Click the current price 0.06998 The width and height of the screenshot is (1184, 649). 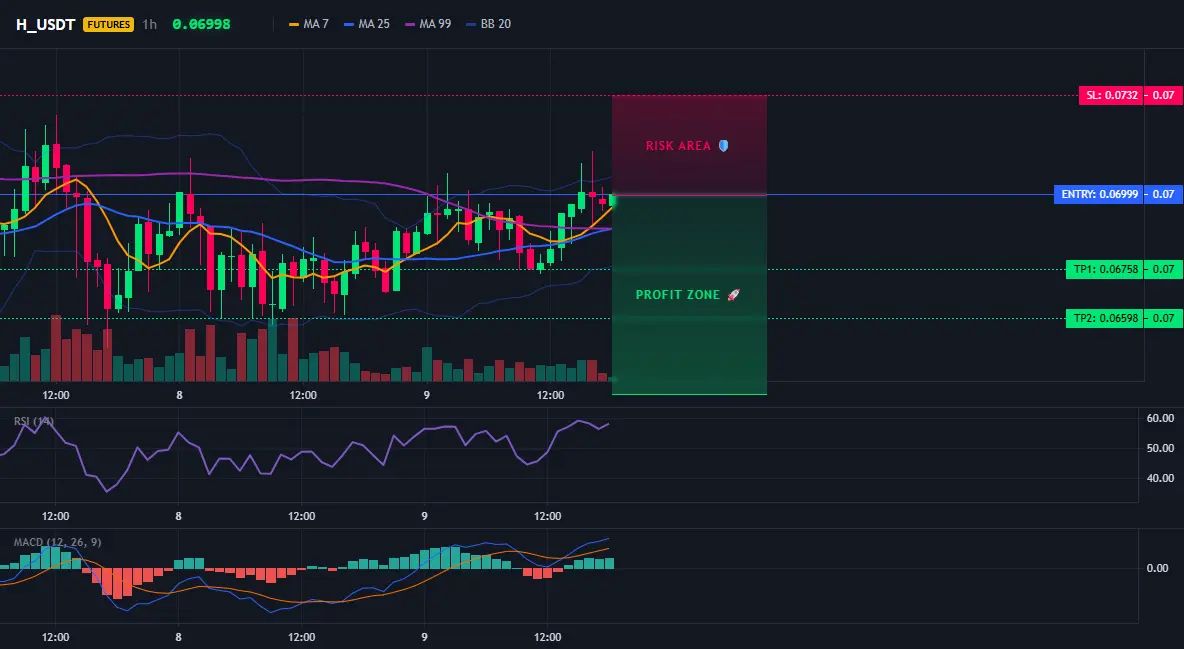[201, 24]
